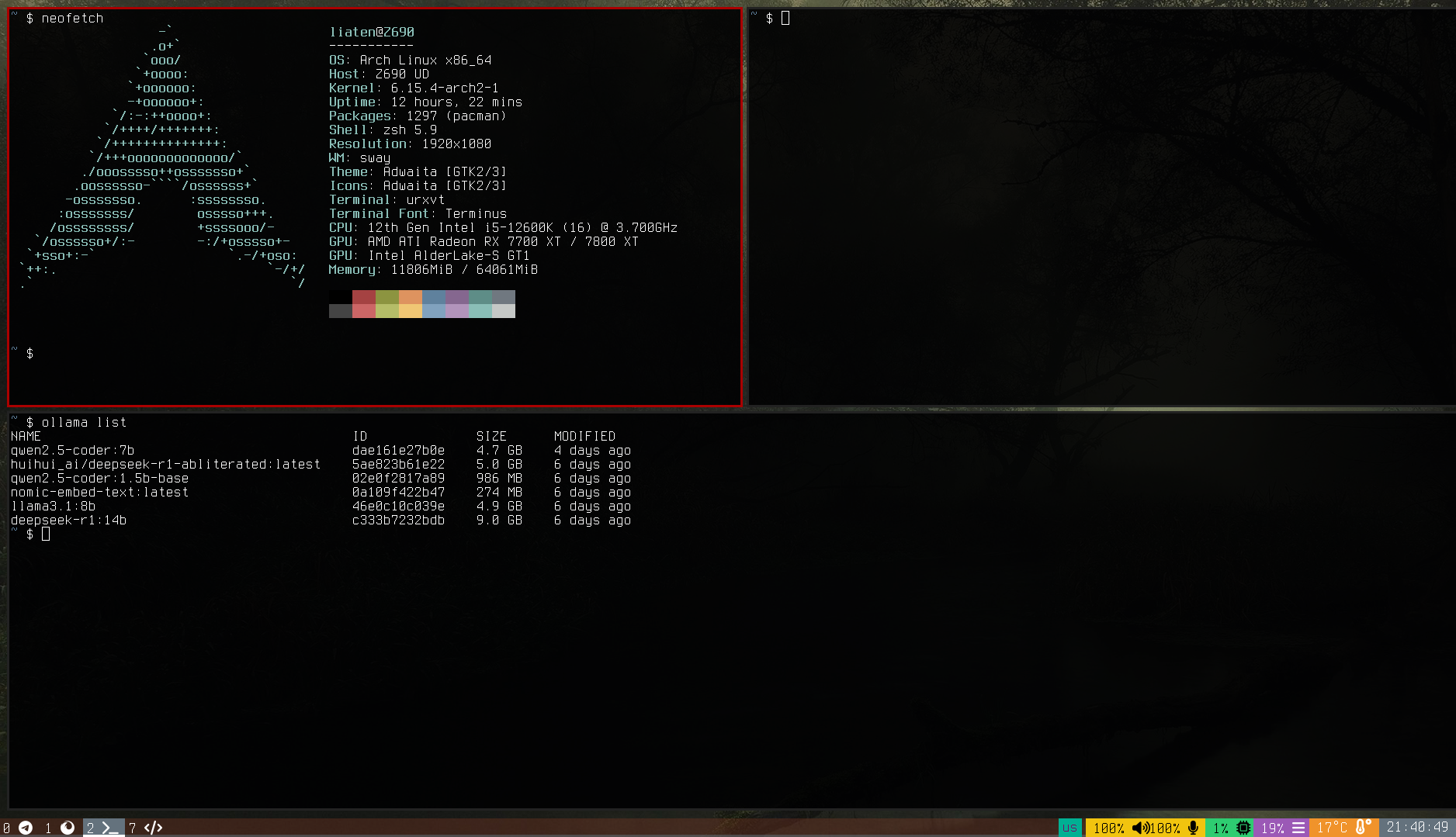Screen dimensions: 1456x837
Task: Click the dark purple color block in neofetch
Action: coord(457,297)
